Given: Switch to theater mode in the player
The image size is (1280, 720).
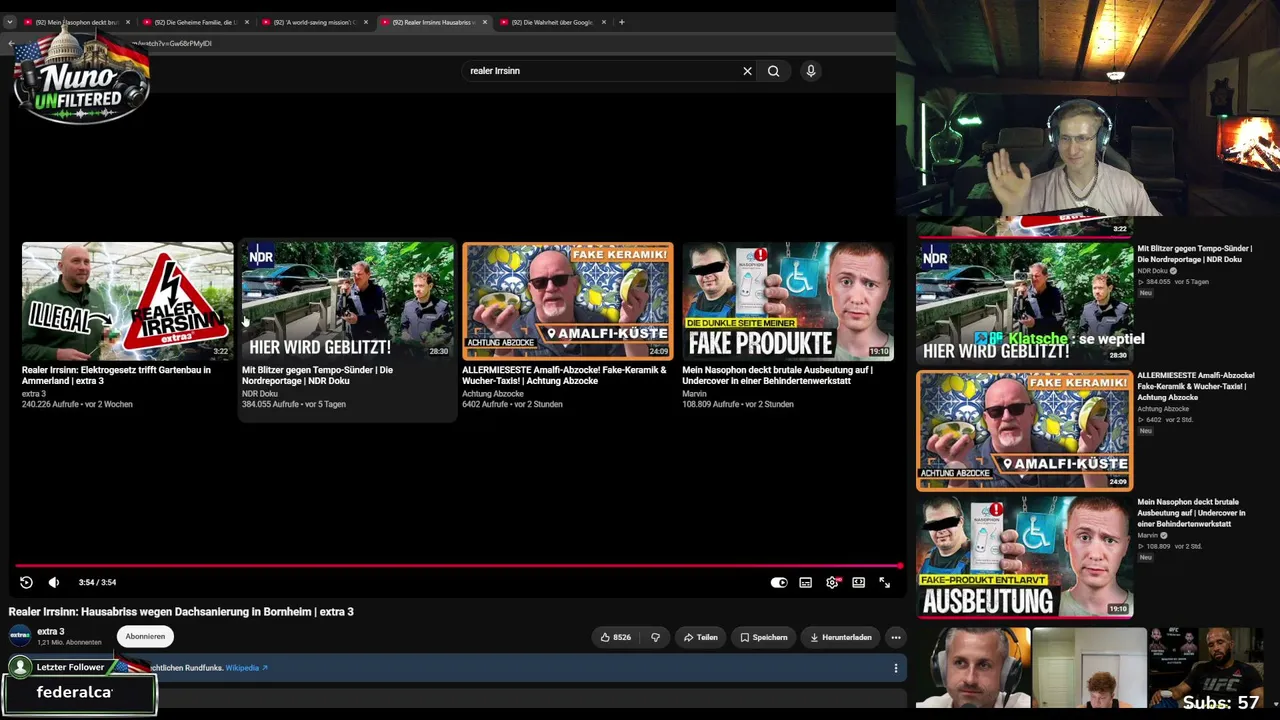Looking at the screenshot, I should [858, 582].
